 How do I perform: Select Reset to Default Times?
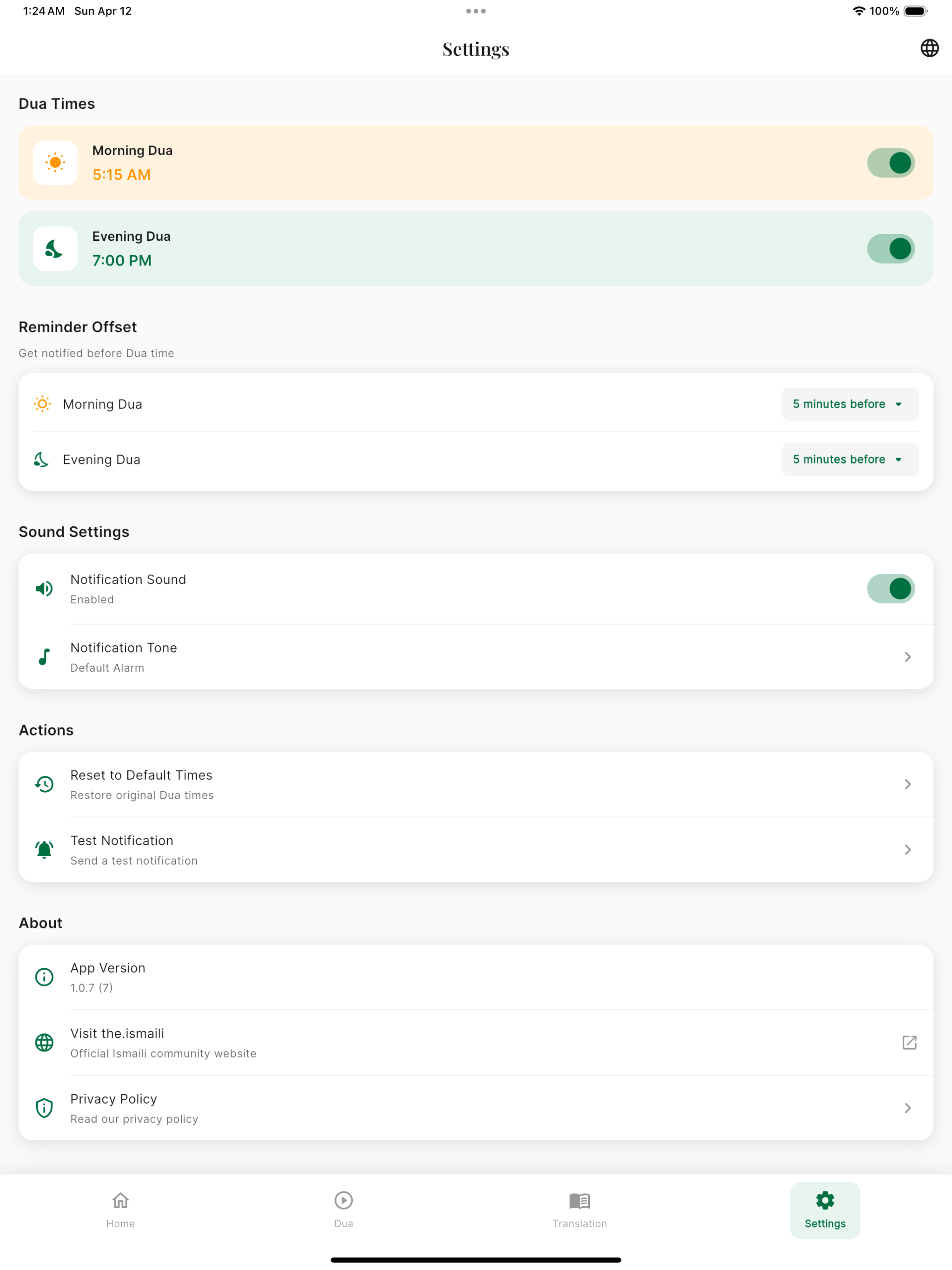(476, 784)
